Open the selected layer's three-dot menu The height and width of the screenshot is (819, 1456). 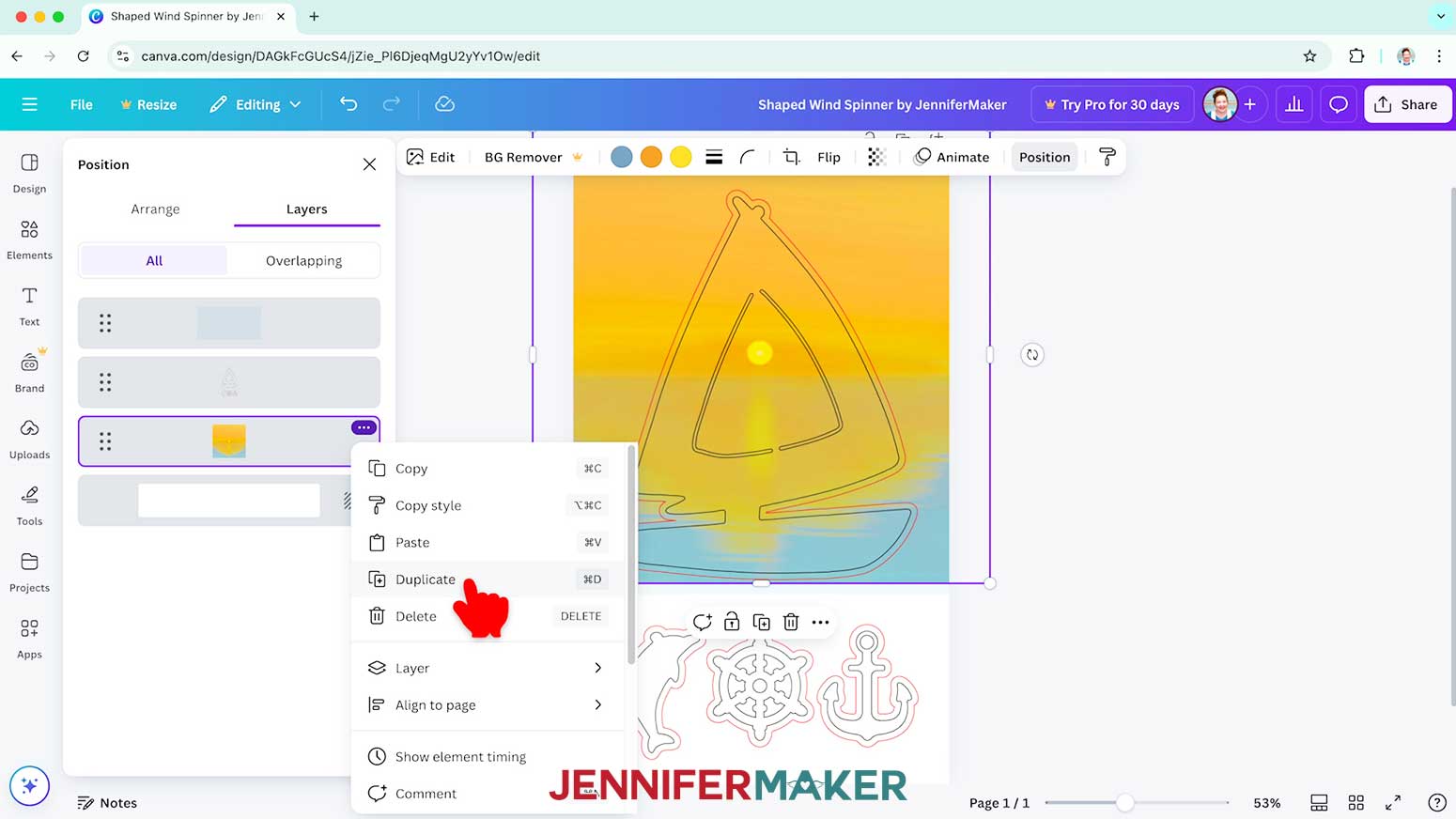[x=364, y=427]
